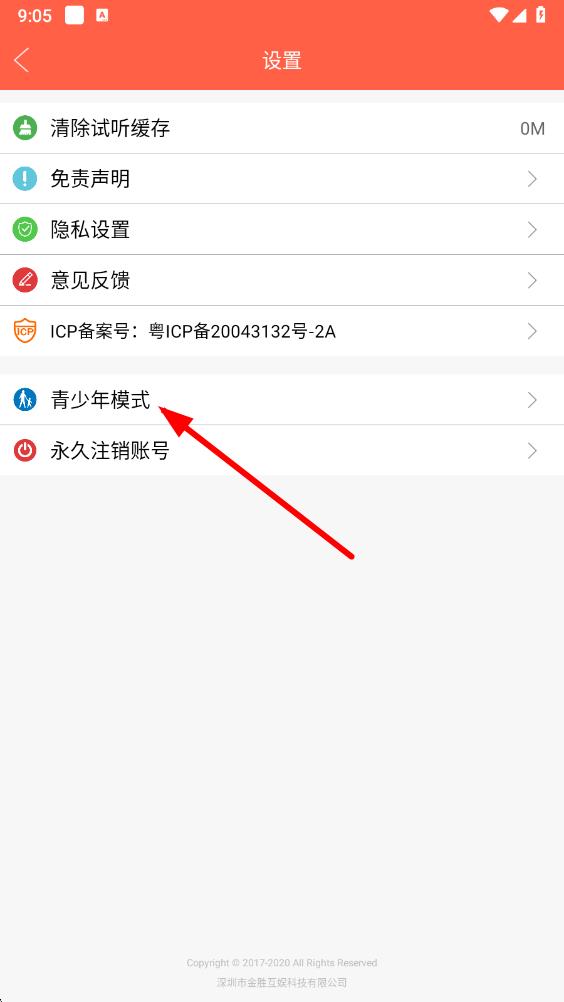Click the red pencil feedback icon
The height and width of the screenshot is (1002, 564).
coord(25,280)
